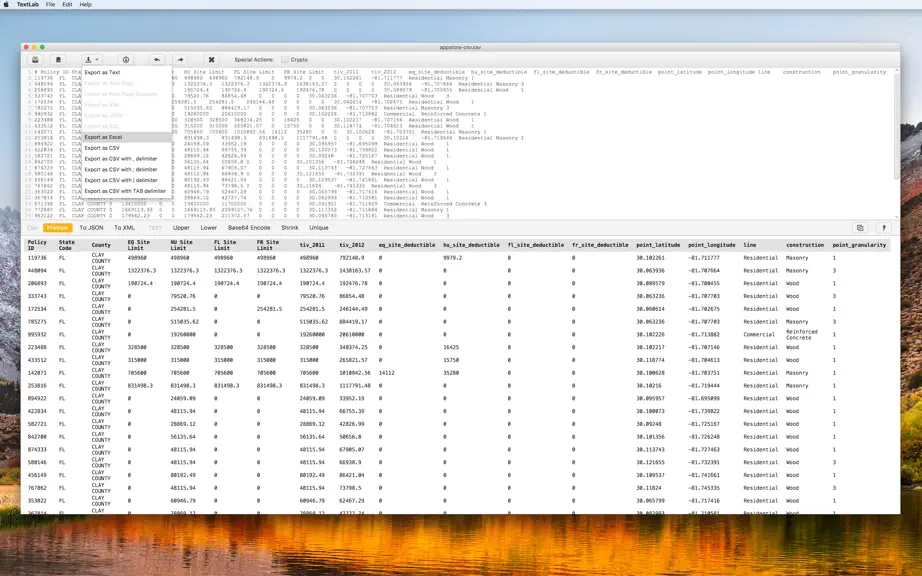Click the point_latitude column header in preview
The height and width of the screenshot is (576, 922).
(x=658, y=245)
